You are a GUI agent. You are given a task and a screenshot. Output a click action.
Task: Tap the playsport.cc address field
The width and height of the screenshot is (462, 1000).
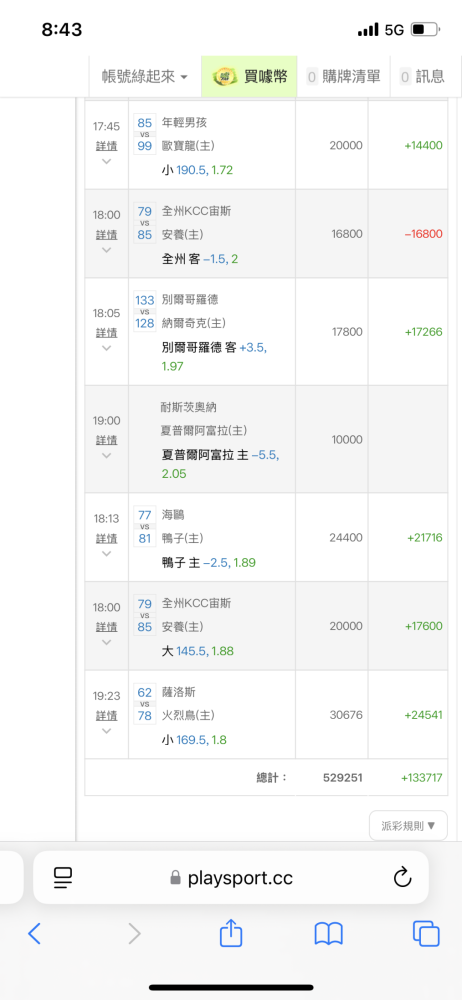[x=230, y=878]
